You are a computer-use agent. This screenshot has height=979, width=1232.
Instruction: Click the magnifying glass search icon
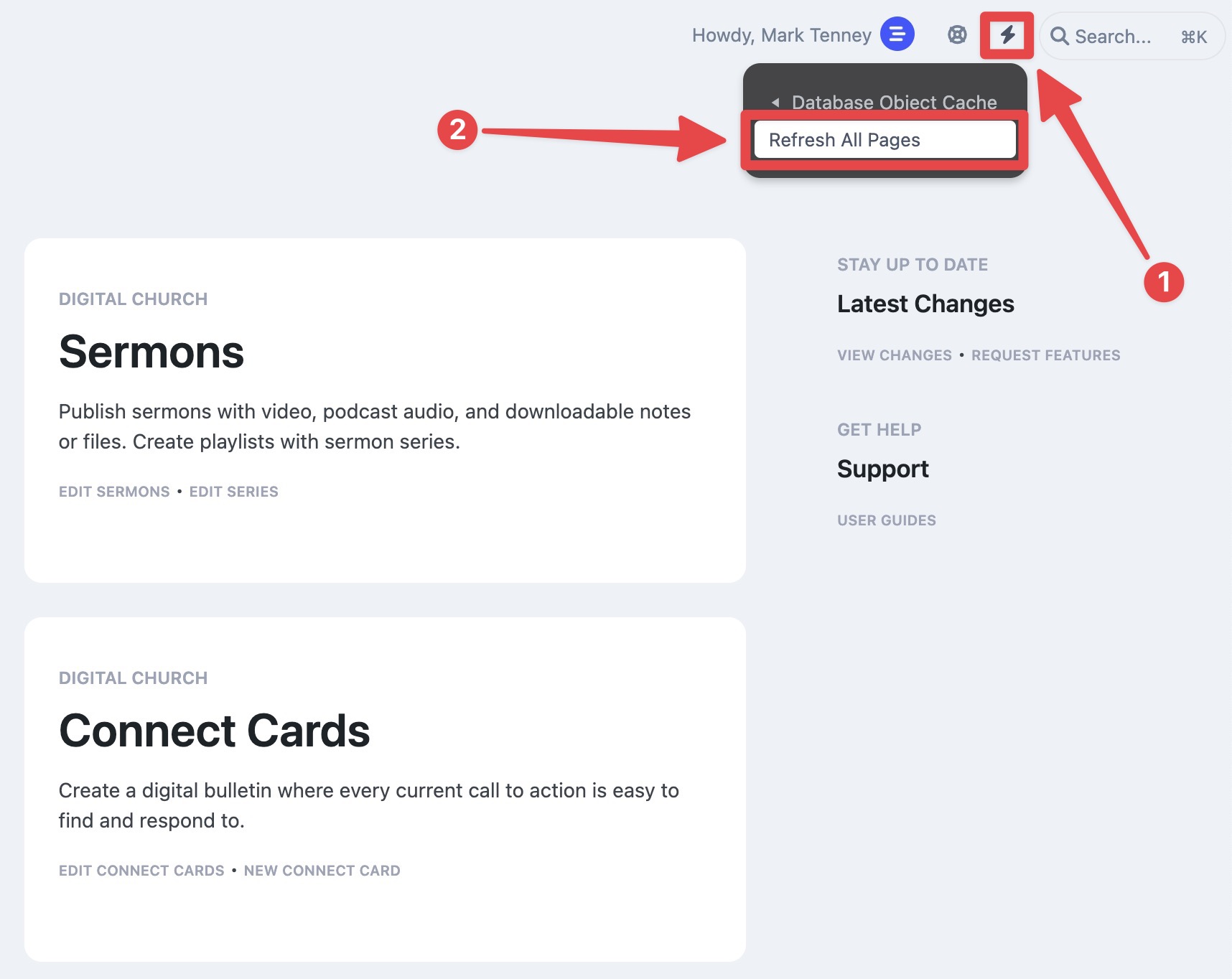click(1060, 36)
